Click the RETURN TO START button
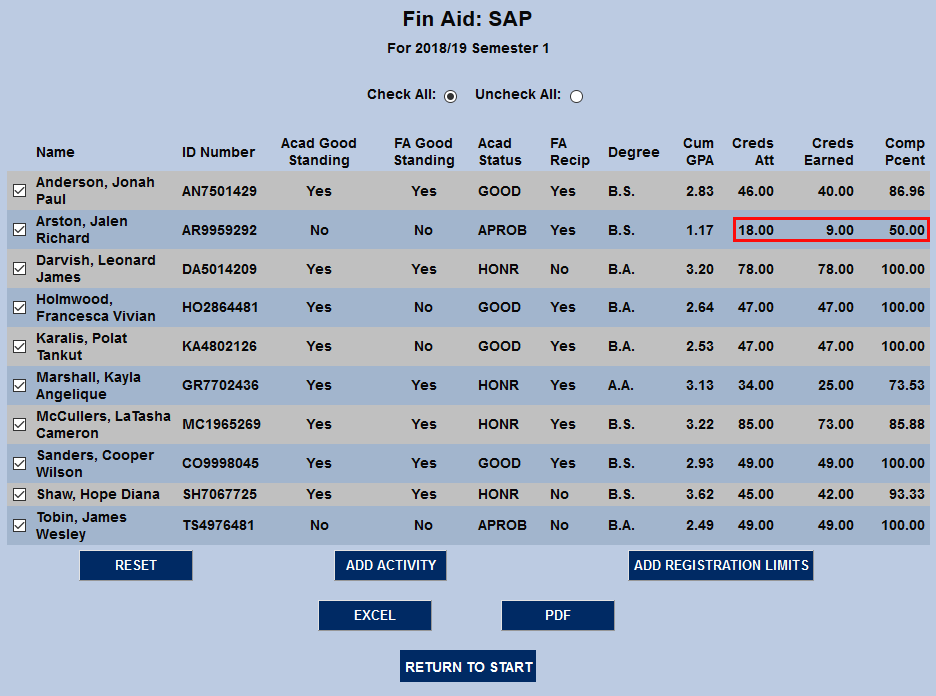The width and height of the screenshot is (936, 696). click(467, 666)
